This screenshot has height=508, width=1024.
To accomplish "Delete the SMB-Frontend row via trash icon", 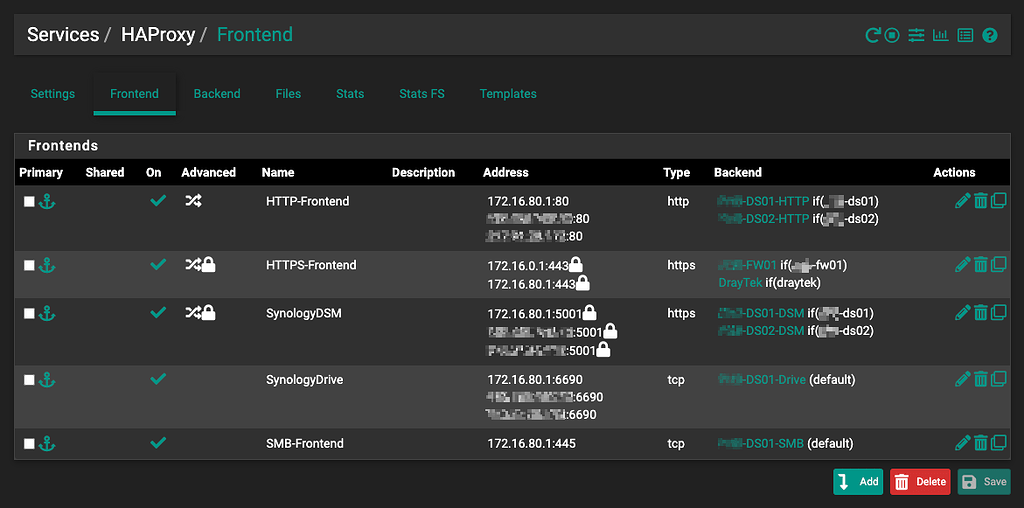I will [x=980, y=443].
